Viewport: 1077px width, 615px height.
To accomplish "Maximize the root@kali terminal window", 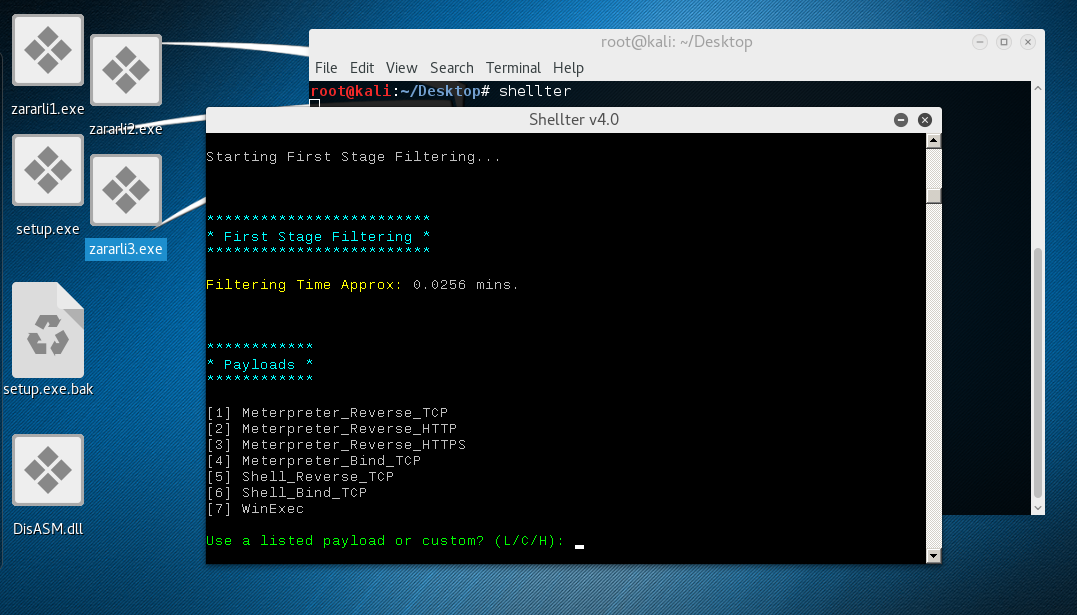I will pos(1004,42).
